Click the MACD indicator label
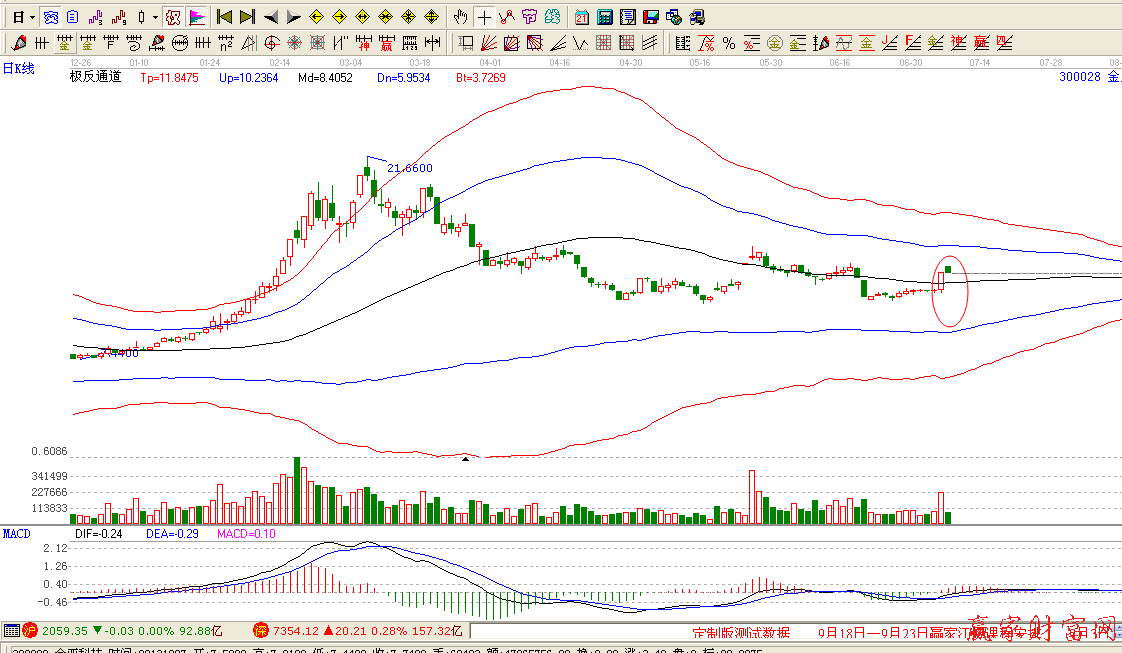Viewport: 1122px width, 653px height. pos(16,534)
